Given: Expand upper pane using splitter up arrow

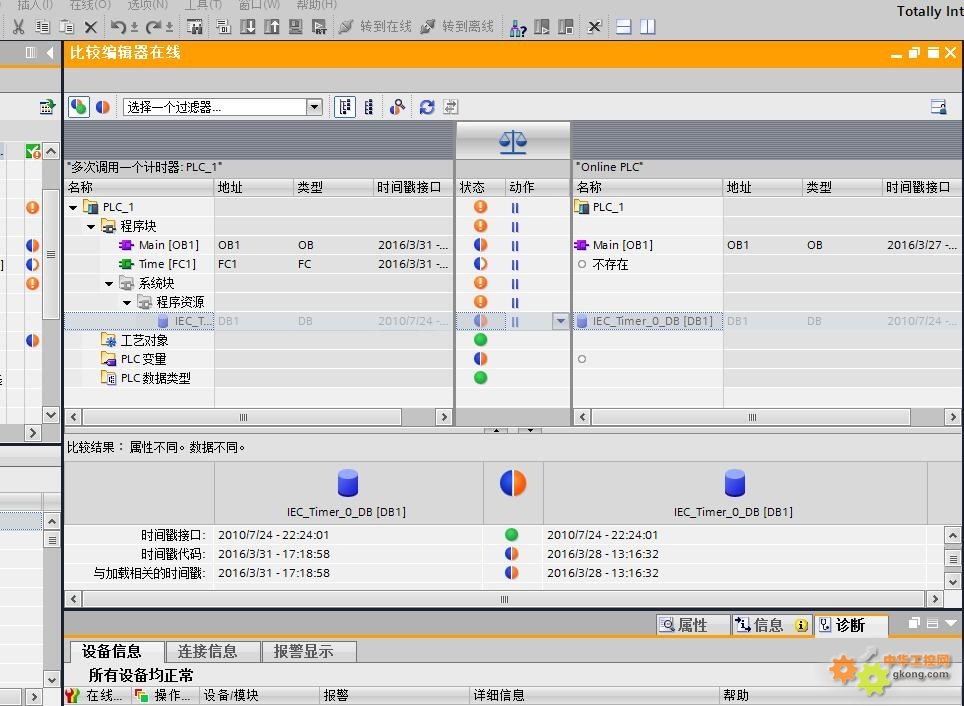Looking at the screenshot, I should point(496,430).
